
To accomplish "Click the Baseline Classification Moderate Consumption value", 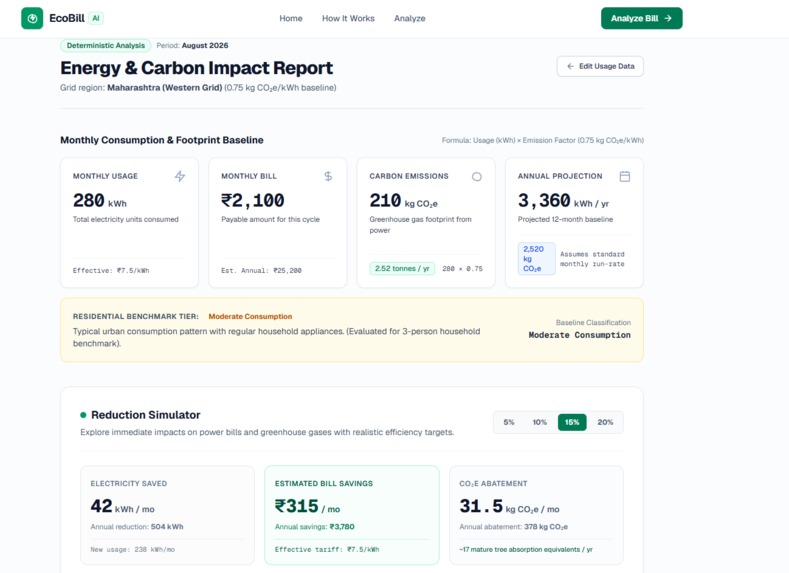I will point(579,335).
